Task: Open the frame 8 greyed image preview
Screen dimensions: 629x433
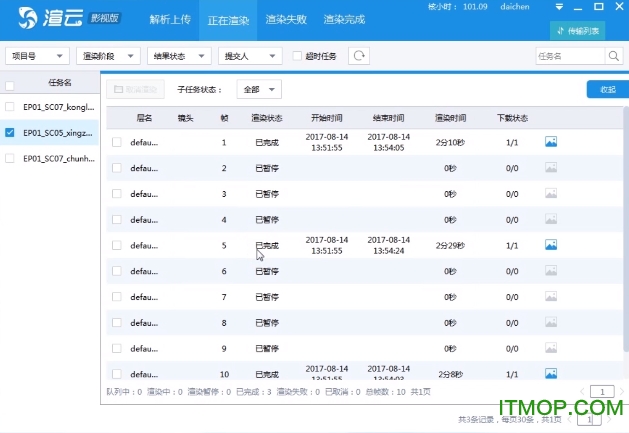Action: click(551, 322)
